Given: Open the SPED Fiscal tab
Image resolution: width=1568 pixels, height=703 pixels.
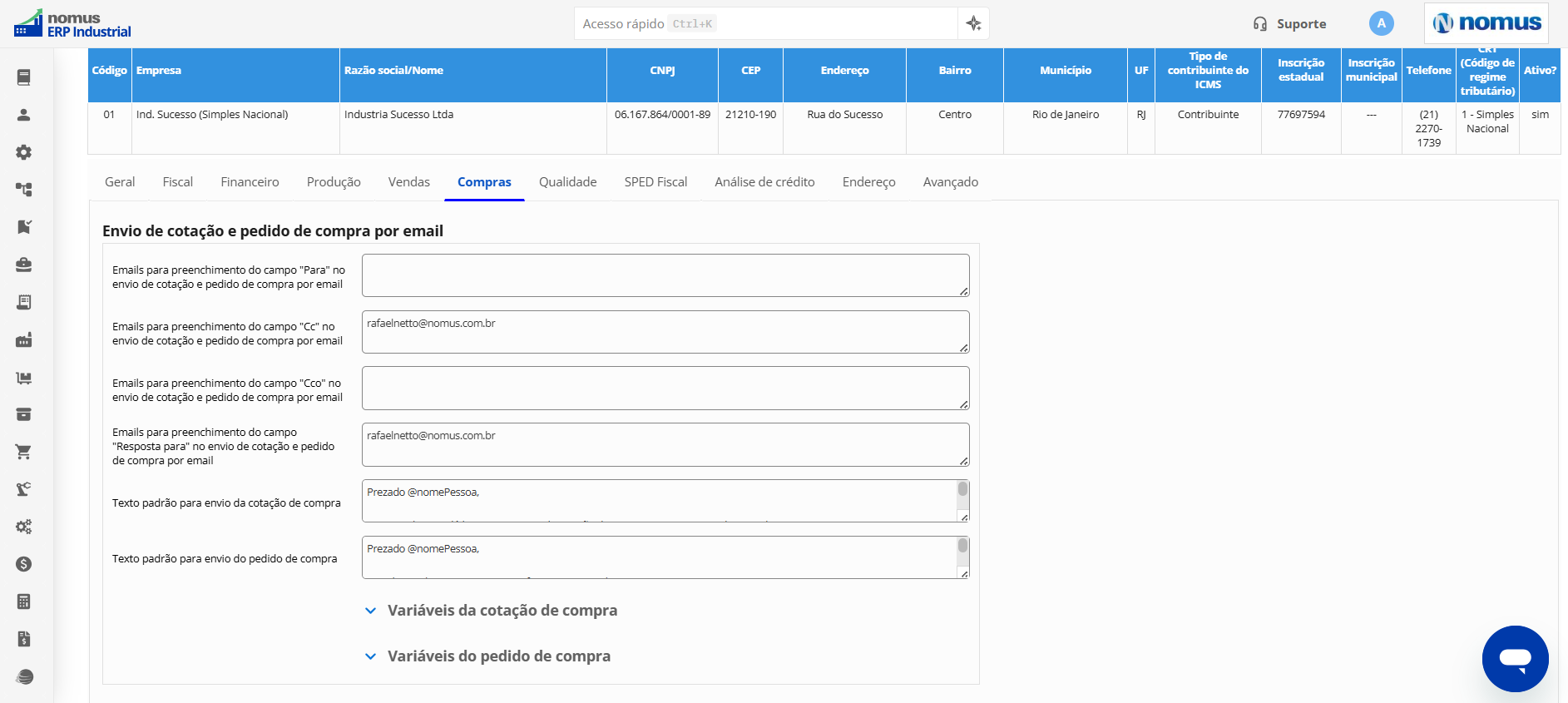Looking at the screenshot, I should pyautogui.click(x=655, y=182).
